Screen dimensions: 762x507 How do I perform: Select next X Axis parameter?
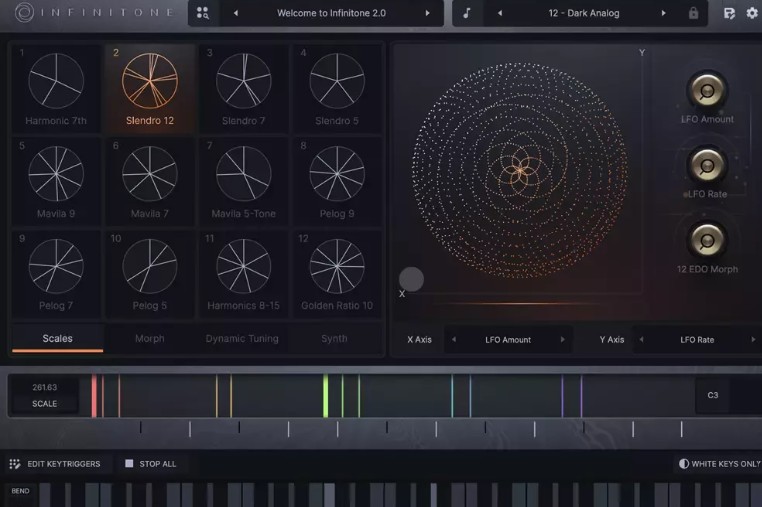pos(563,339)
